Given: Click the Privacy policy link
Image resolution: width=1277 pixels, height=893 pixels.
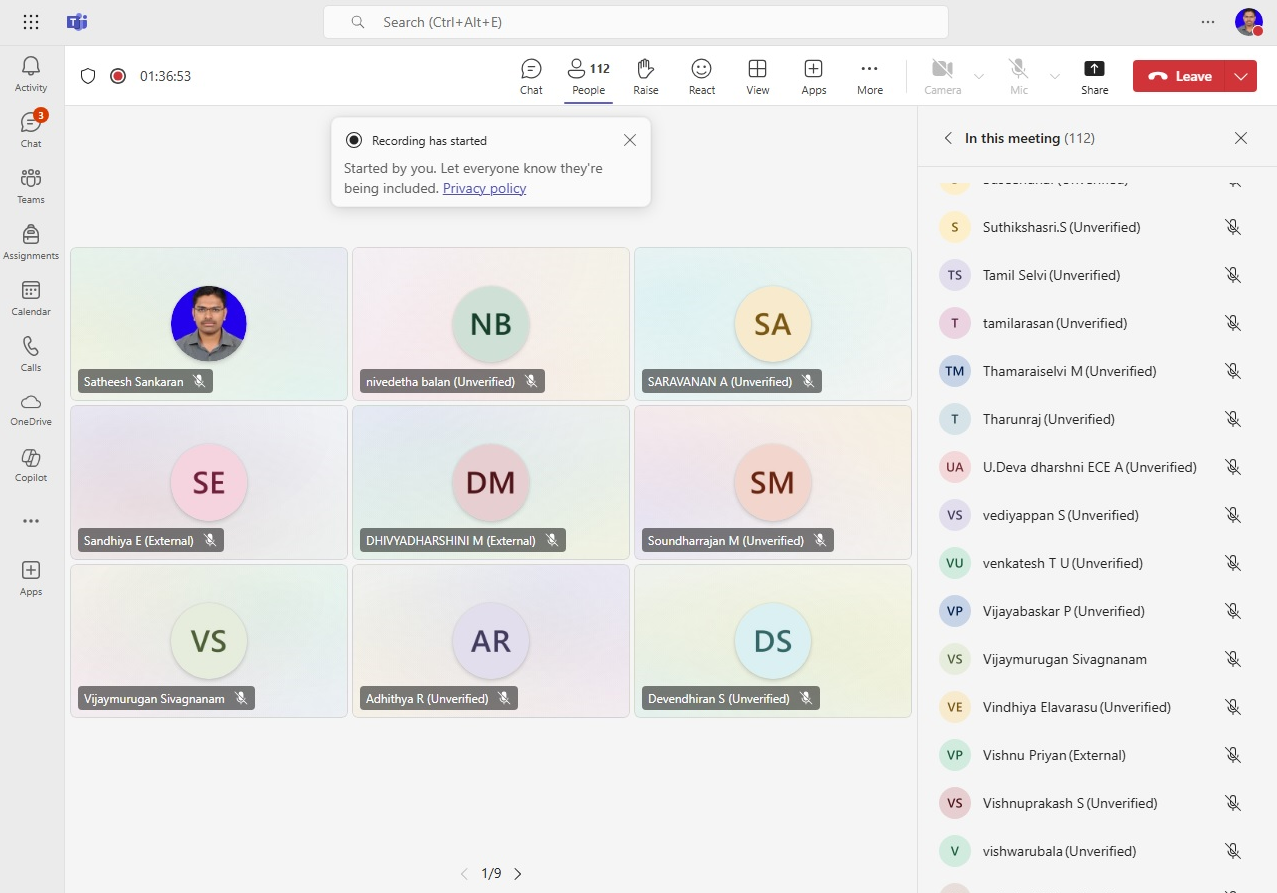Looking at the screenshot, I should click(x=484, y=188).
